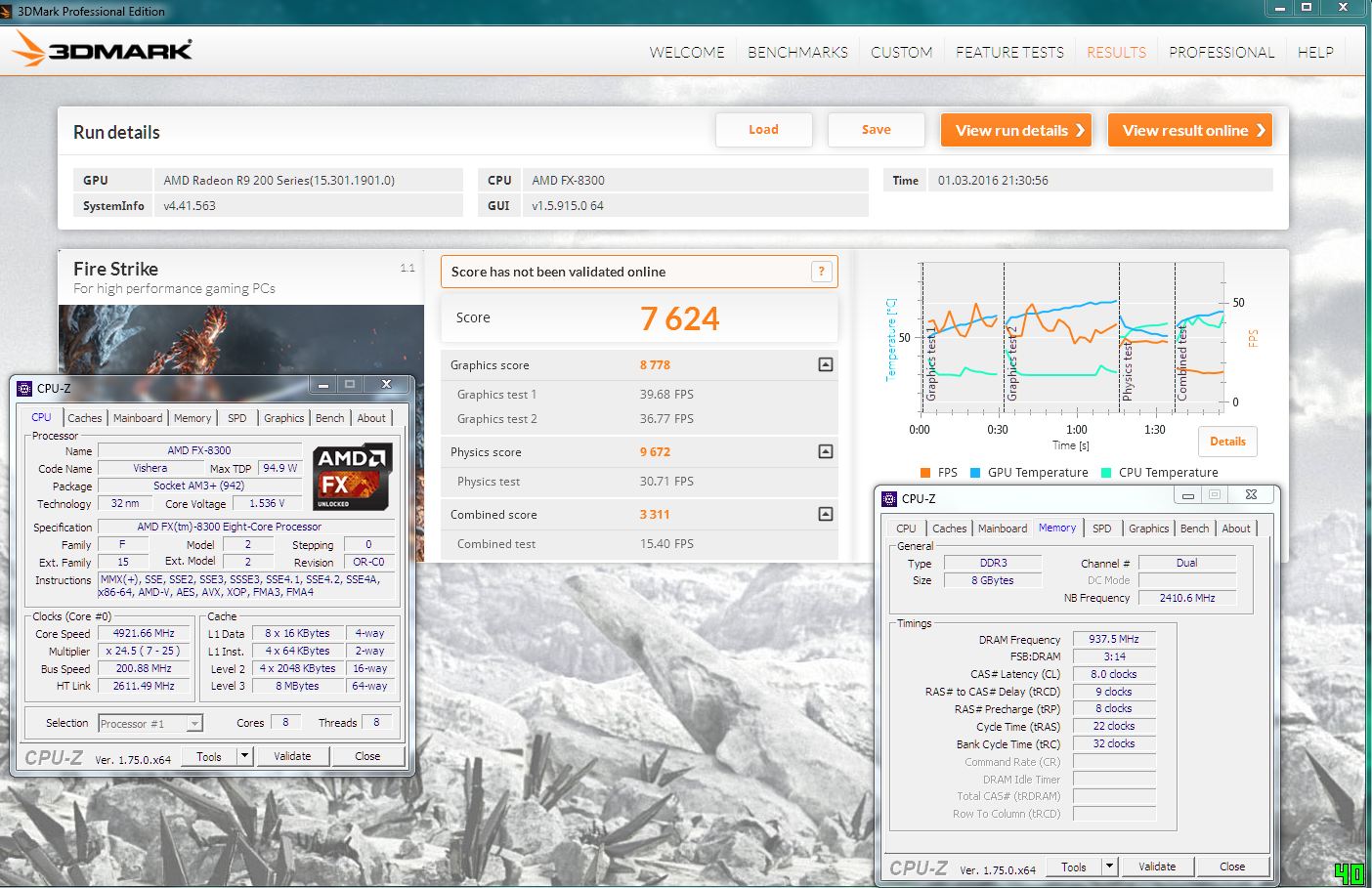Open Bench tab in CPU-Z memory window

point(1195,529)
